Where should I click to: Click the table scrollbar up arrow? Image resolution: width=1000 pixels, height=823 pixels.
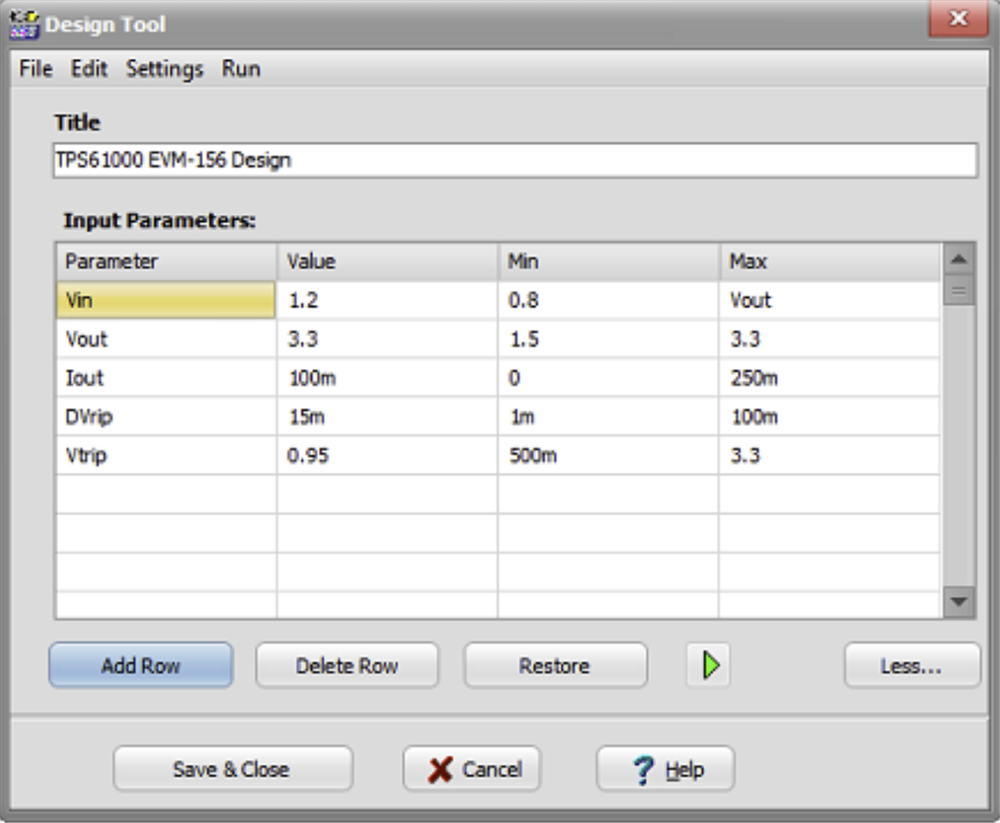[959, 259]
